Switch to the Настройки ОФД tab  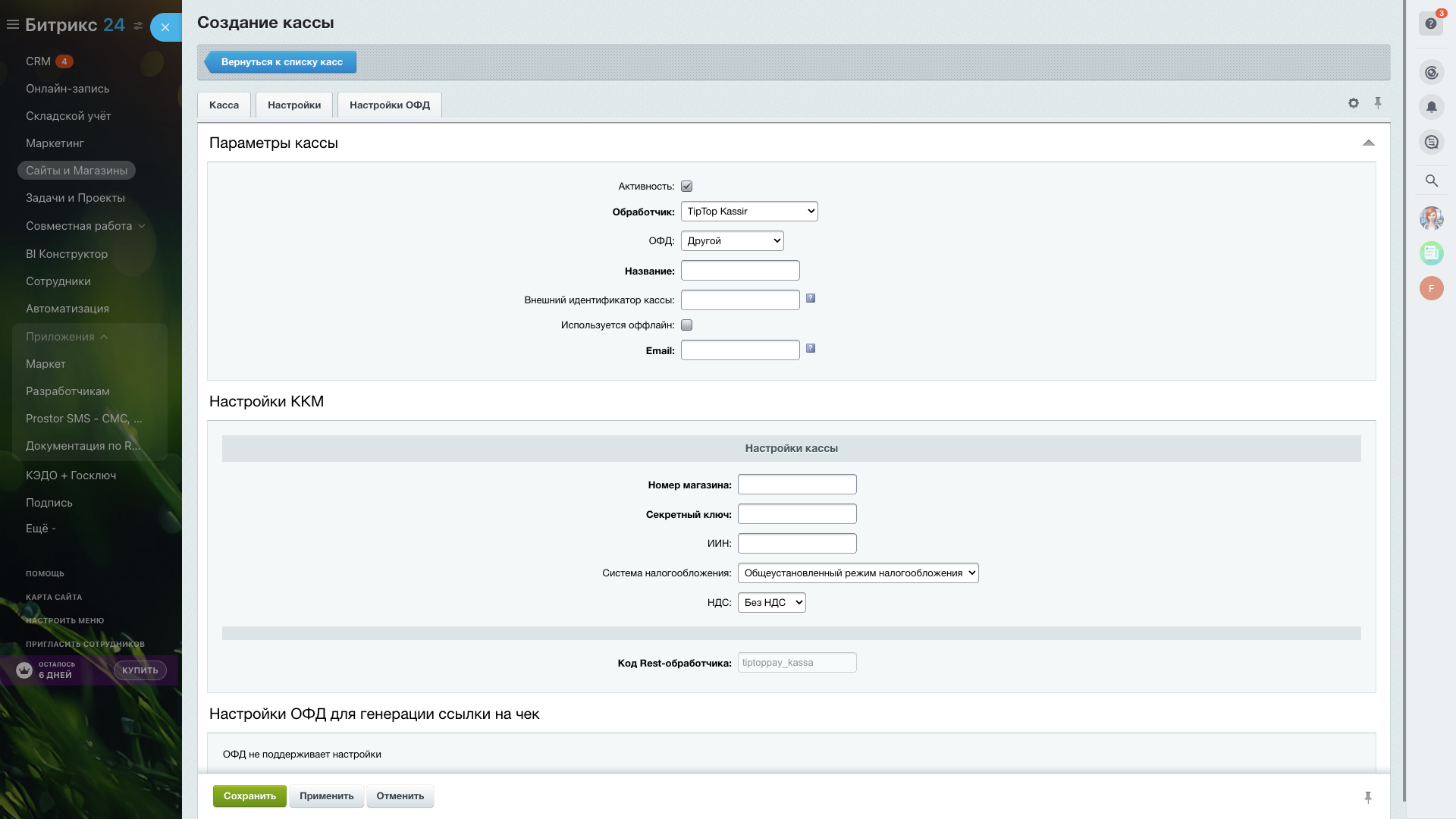click(x=389, y=105)
